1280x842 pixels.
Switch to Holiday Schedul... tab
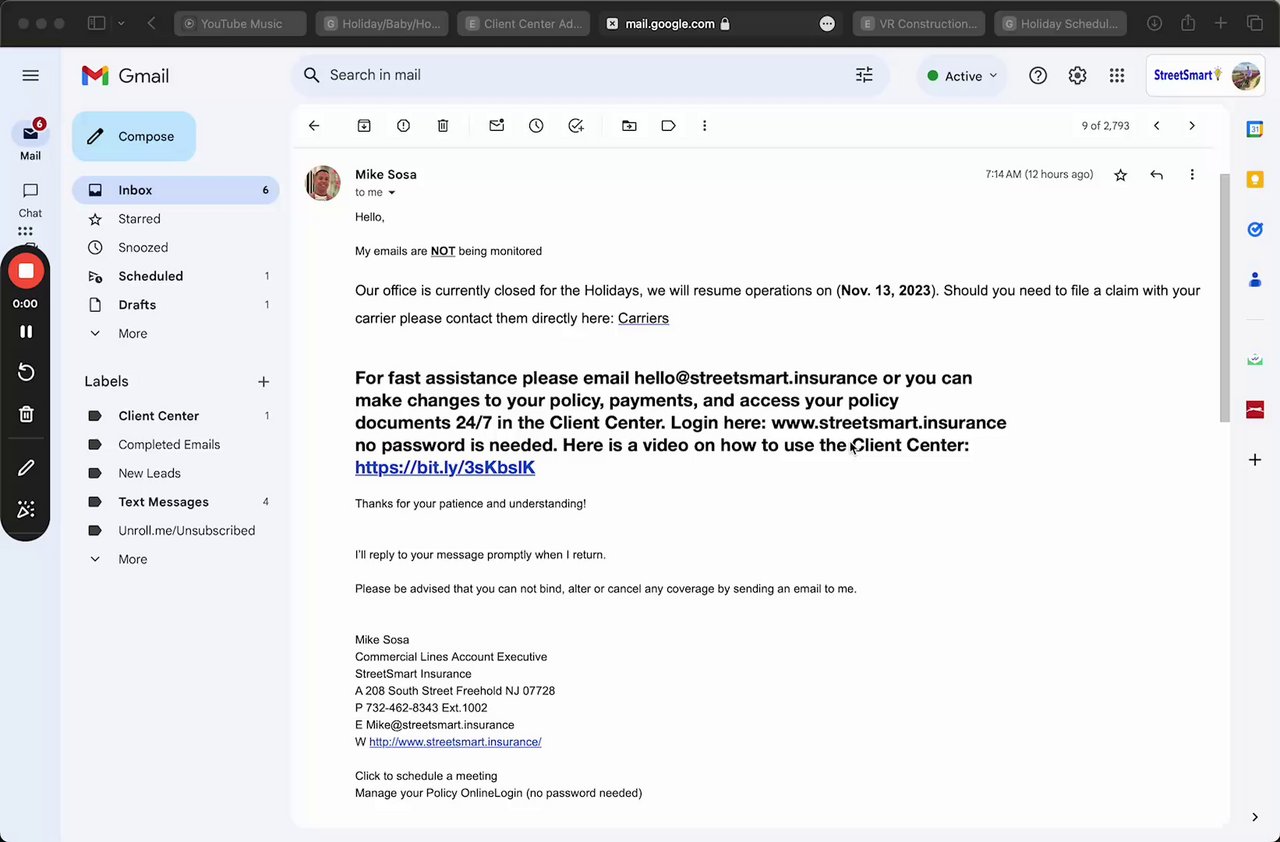pyautogui.click(x=1061, y=23)
